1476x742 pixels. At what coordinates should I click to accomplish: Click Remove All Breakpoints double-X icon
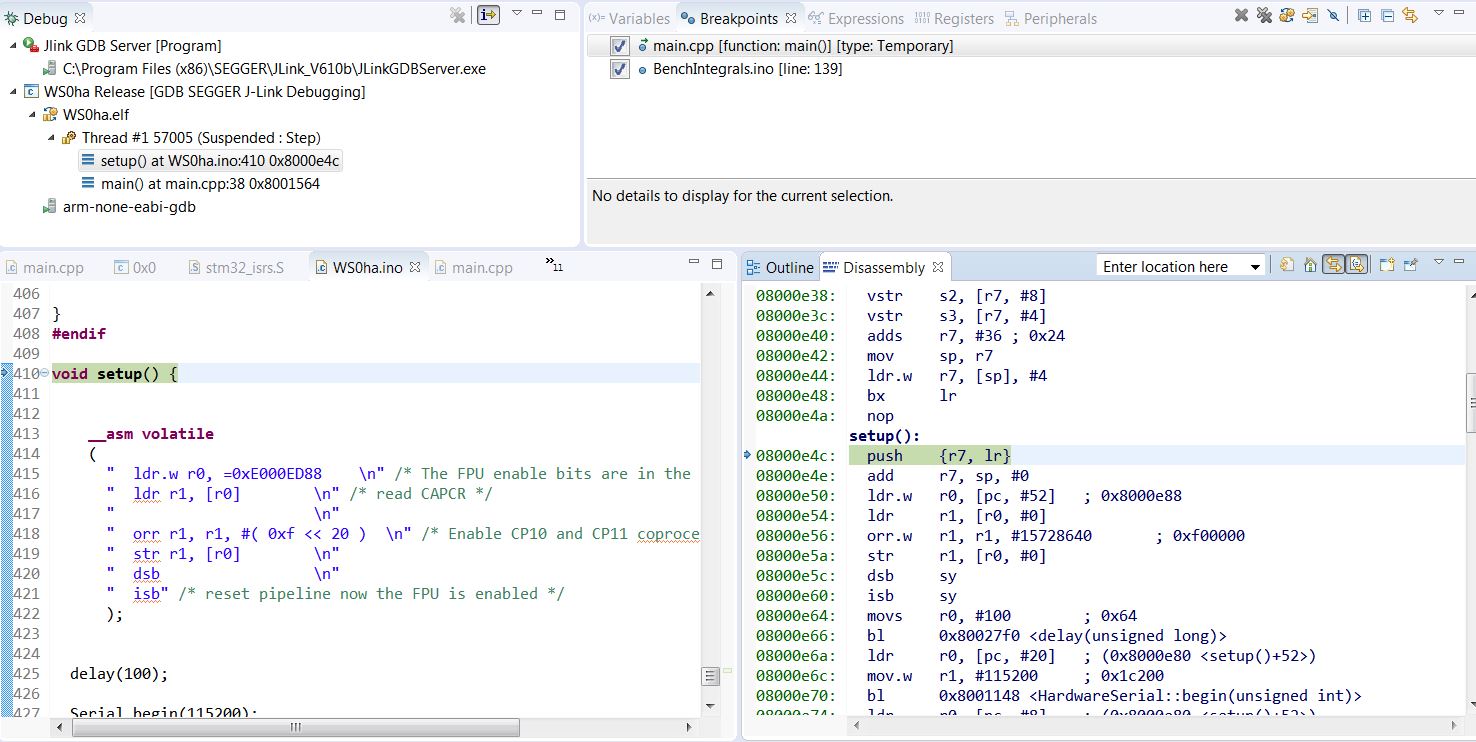[x=1264, y=15]
